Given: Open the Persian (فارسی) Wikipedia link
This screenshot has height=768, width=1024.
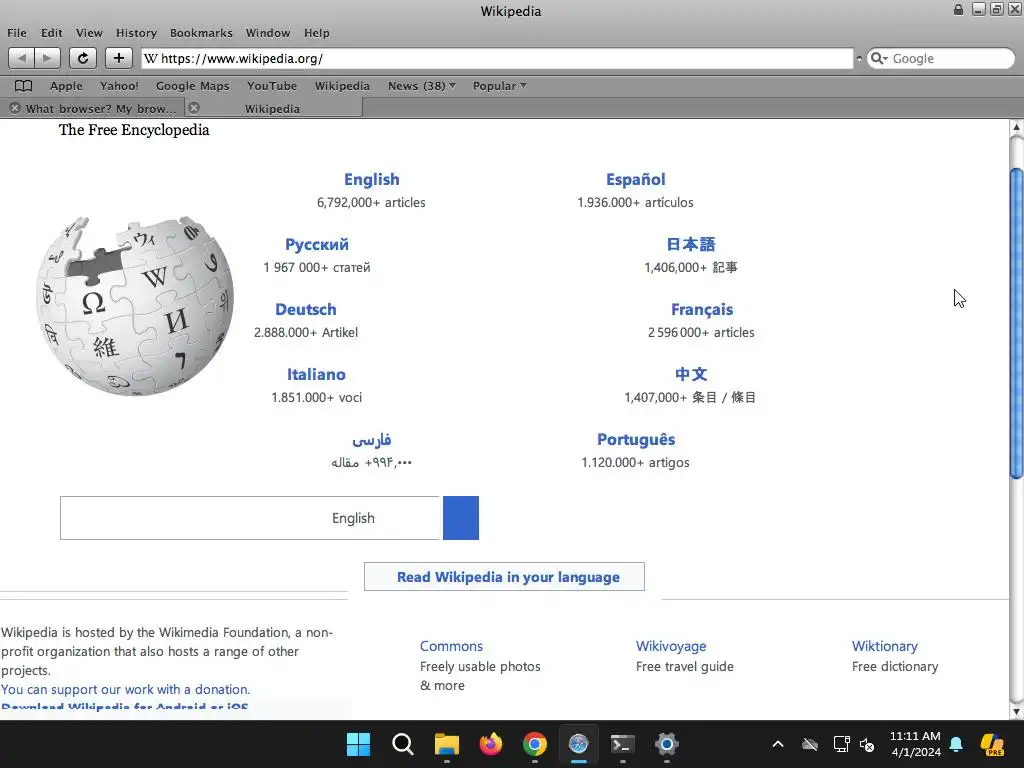Looking at the screenshot, I should (372, 439).
